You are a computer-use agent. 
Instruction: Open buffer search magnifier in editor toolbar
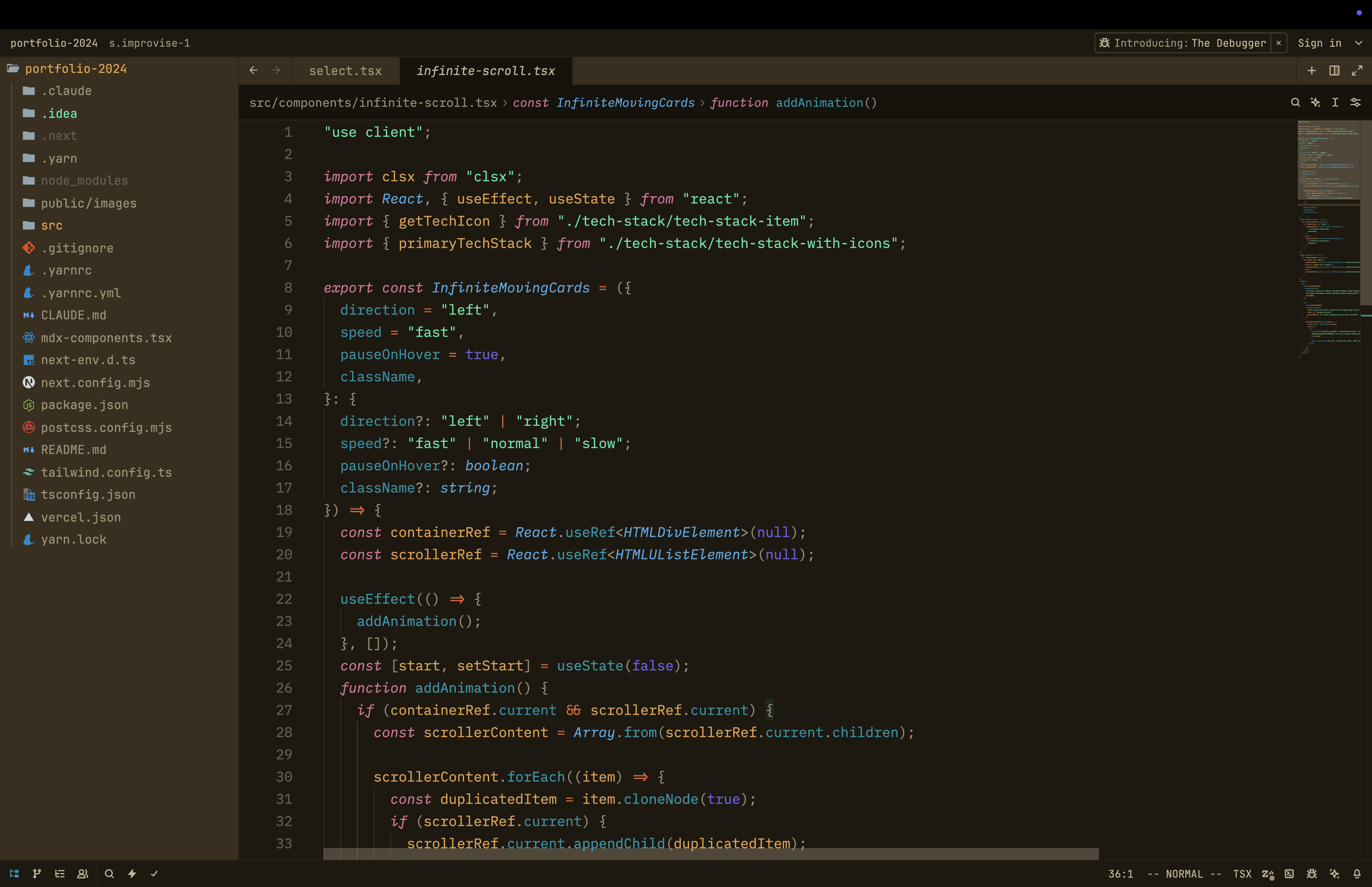tap(1295, 102)
